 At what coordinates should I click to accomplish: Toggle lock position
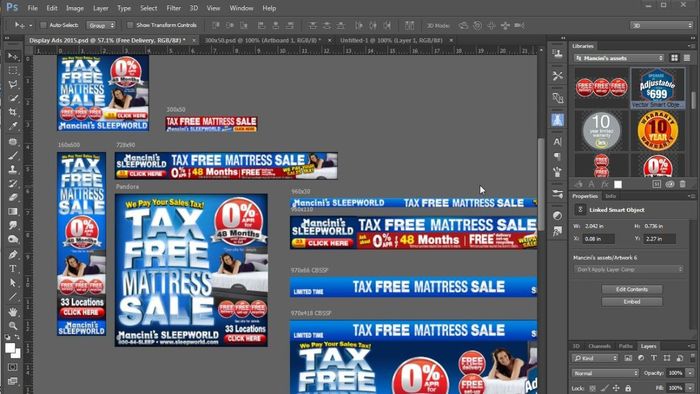616,388
